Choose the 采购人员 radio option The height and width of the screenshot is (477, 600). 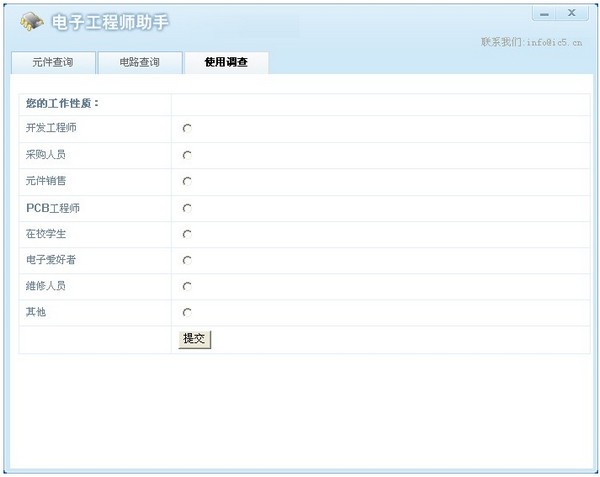(x=187, y=155)
